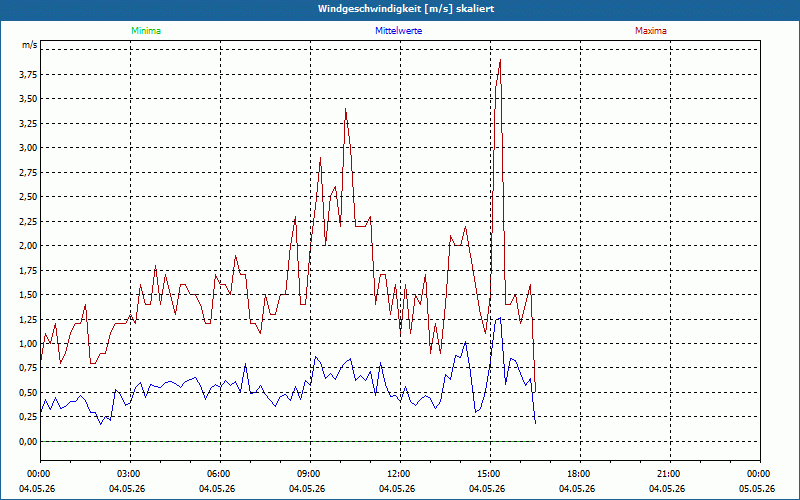The height and width of the screenshot is (500, 800).
Task: Click the y-axis value '2,00'
Action: click(28, 246)
